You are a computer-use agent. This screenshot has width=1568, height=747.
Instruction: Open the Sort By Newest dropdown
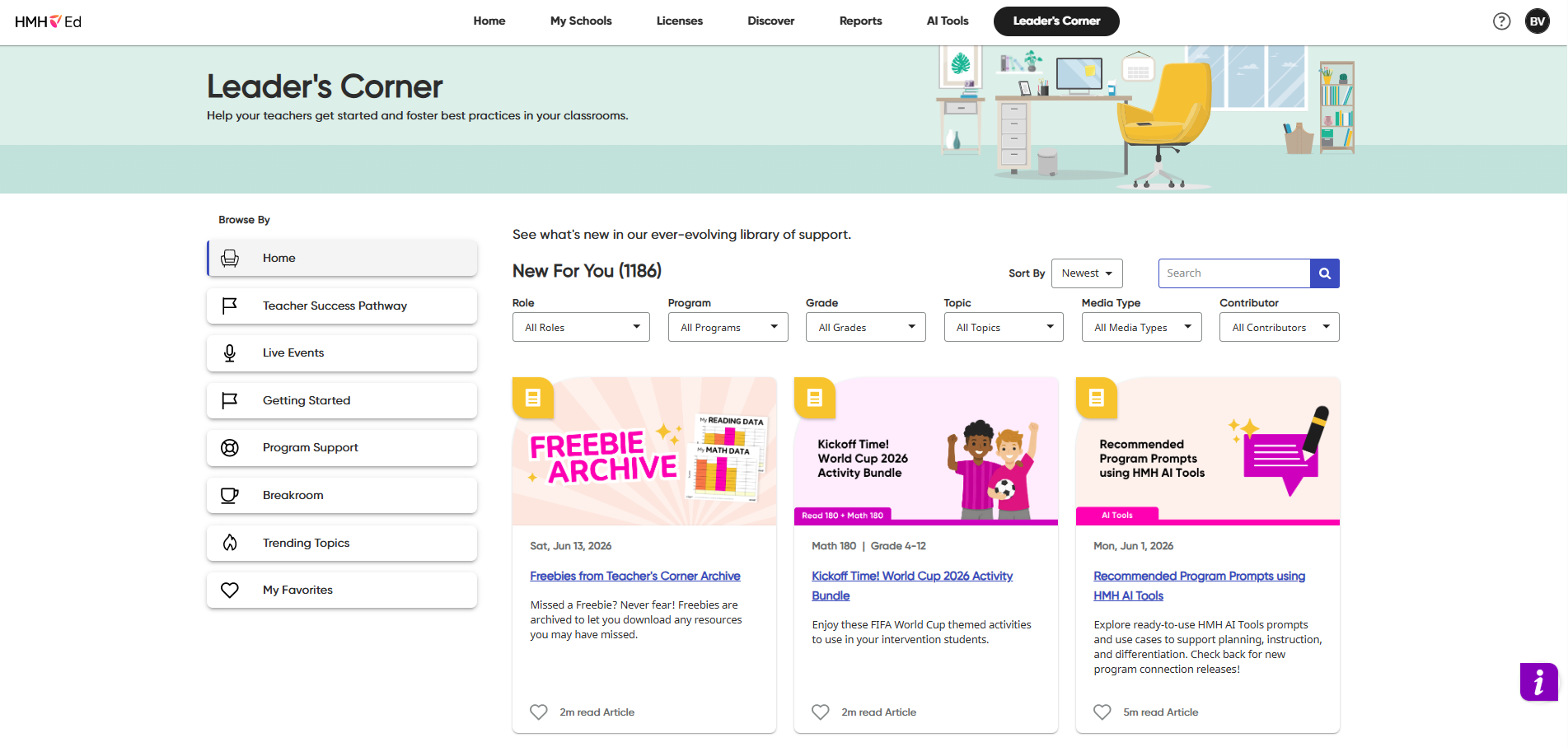pos(1087,273)
